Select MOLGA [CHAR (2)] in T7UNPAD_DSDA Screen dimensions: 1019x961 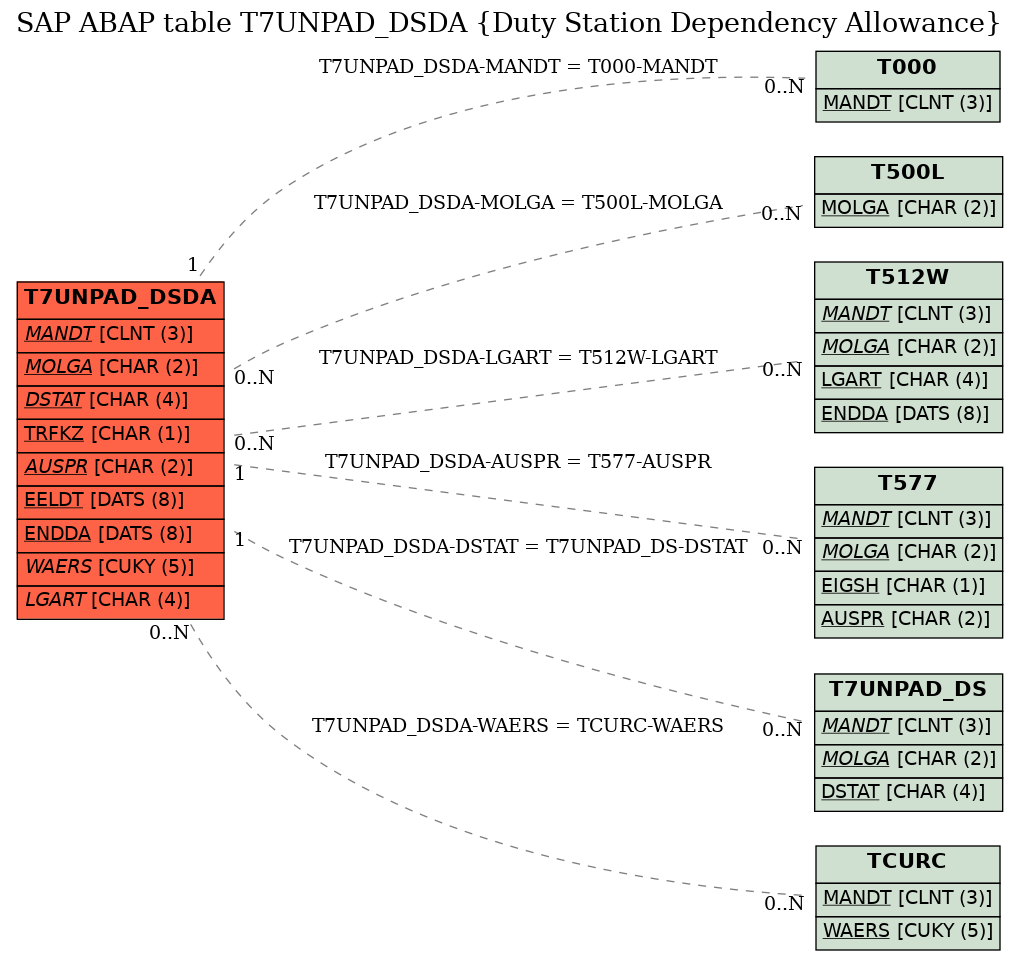point(120,368)
